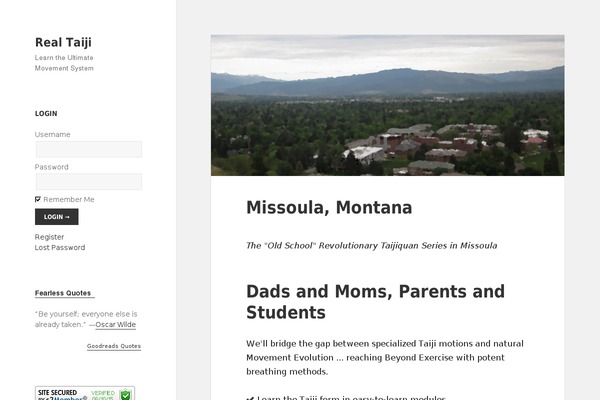The image size is (600, 400).
Task: Open the Oscar Wilde author link
Action: [x=116, y=325]
